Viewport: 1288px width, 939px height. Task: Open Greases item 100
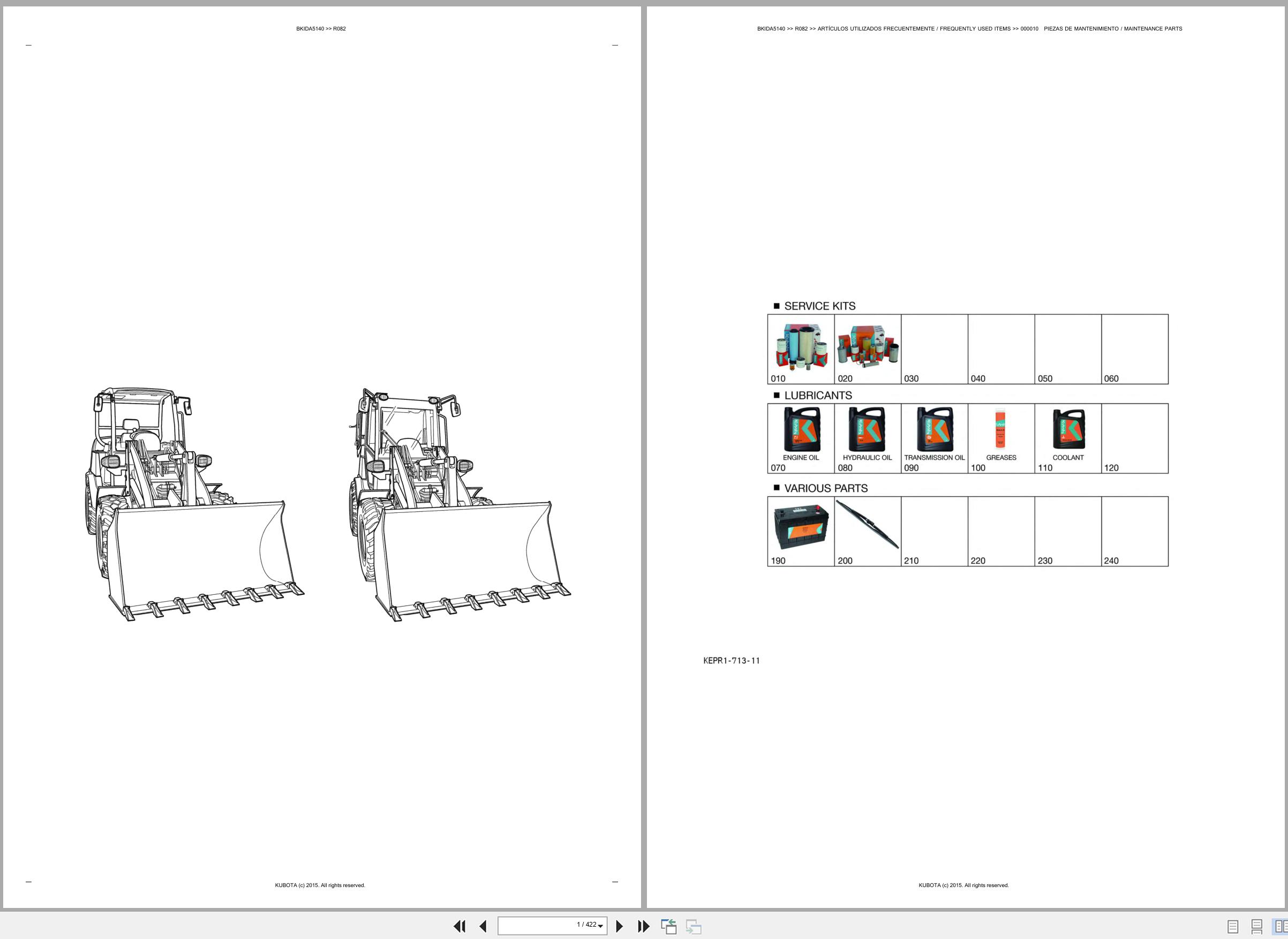(x=1001, y=438)
